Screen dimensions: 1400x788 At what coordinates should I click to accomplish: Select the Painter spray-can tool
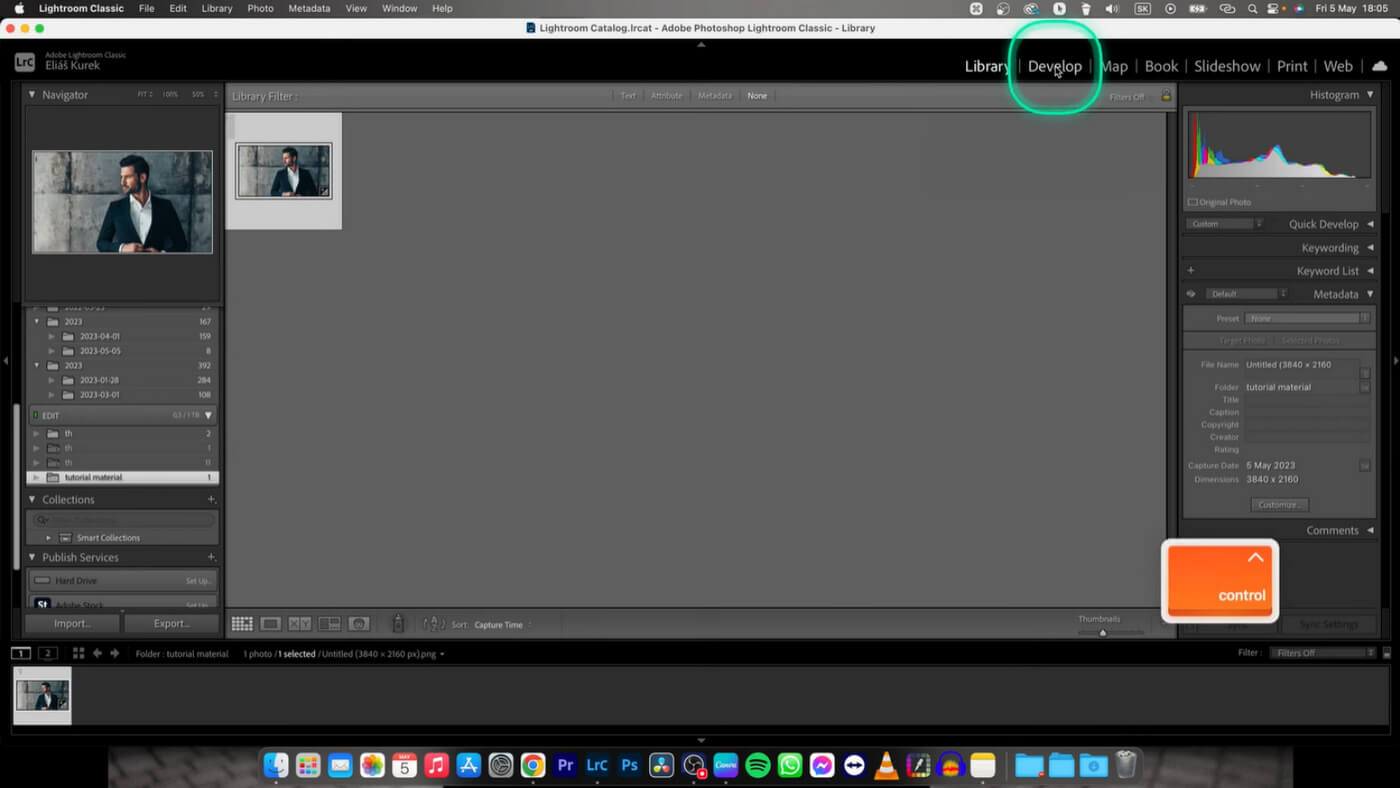pos(398,623)
